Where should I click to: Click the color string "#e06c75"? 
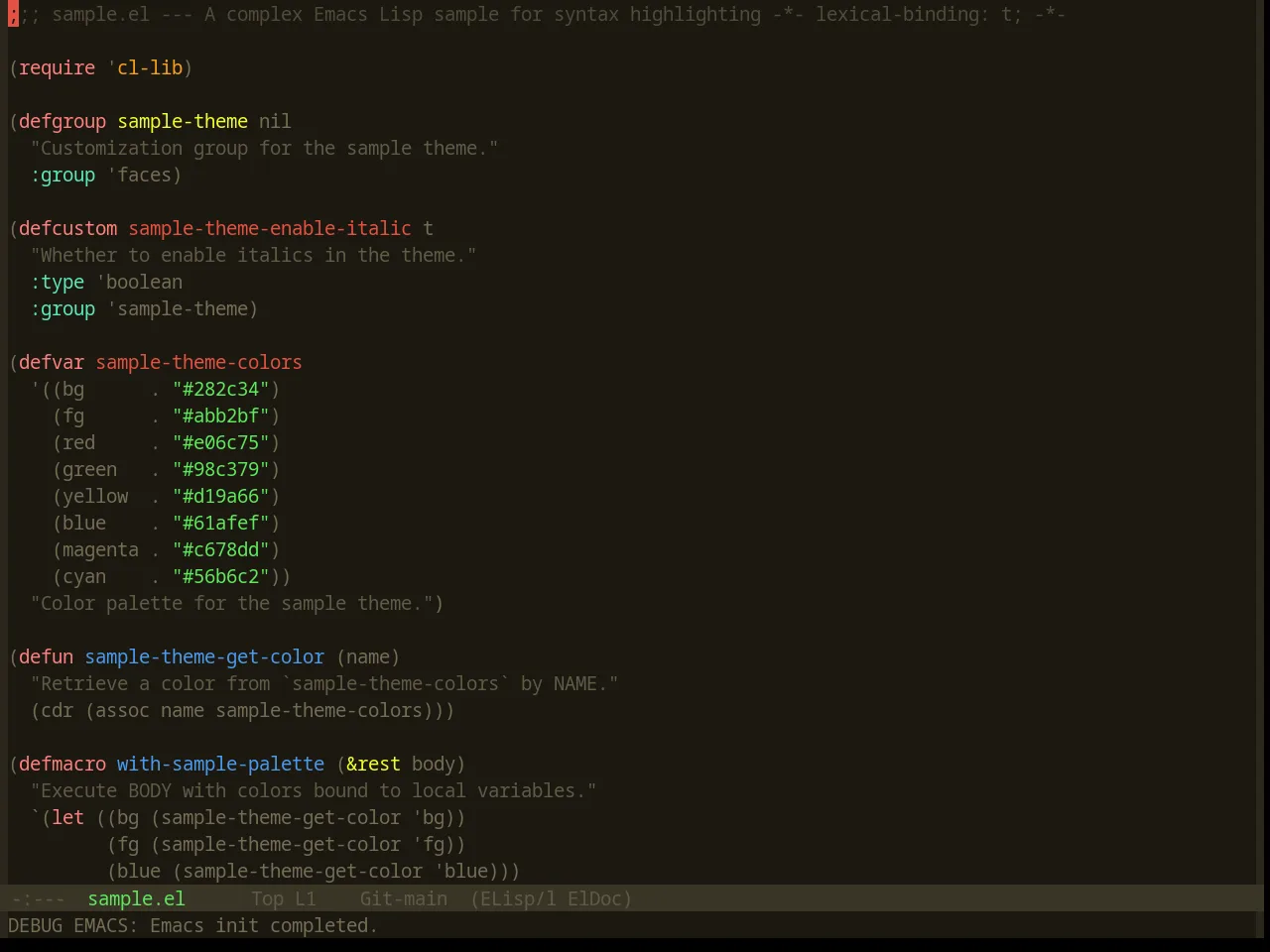[220, 442]
